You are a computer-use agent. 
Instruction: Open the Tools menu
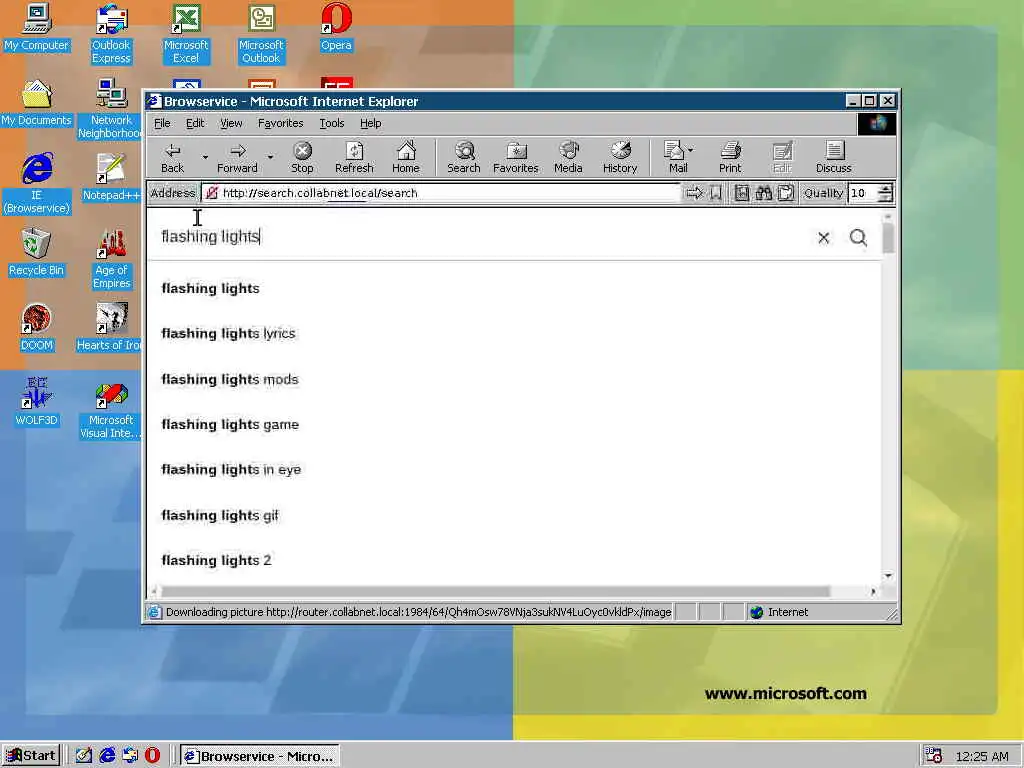(332, 123)
